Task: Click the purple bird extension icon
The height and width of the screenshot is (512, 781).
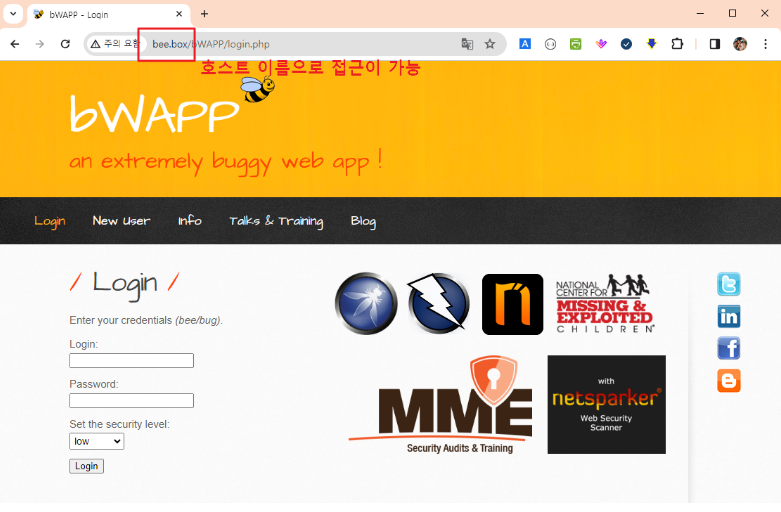Action: coord(601,44)
